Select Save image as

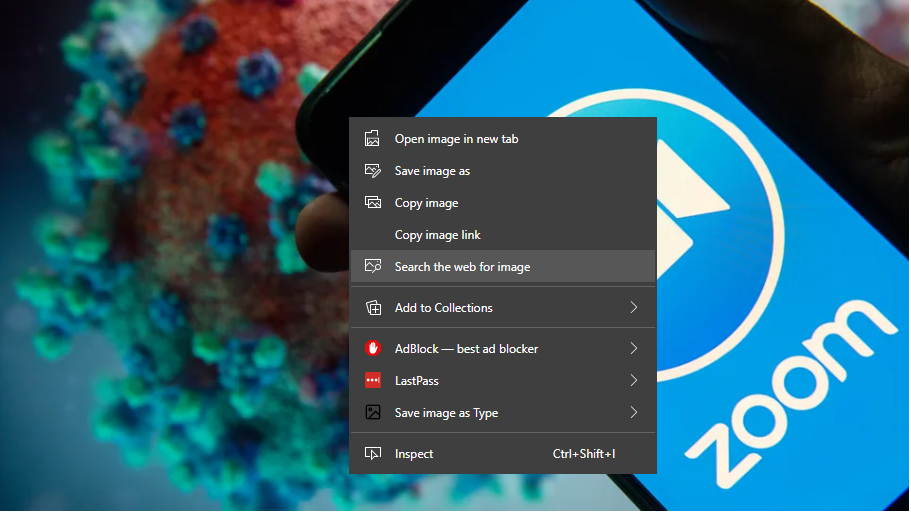[x=503, y=171]
